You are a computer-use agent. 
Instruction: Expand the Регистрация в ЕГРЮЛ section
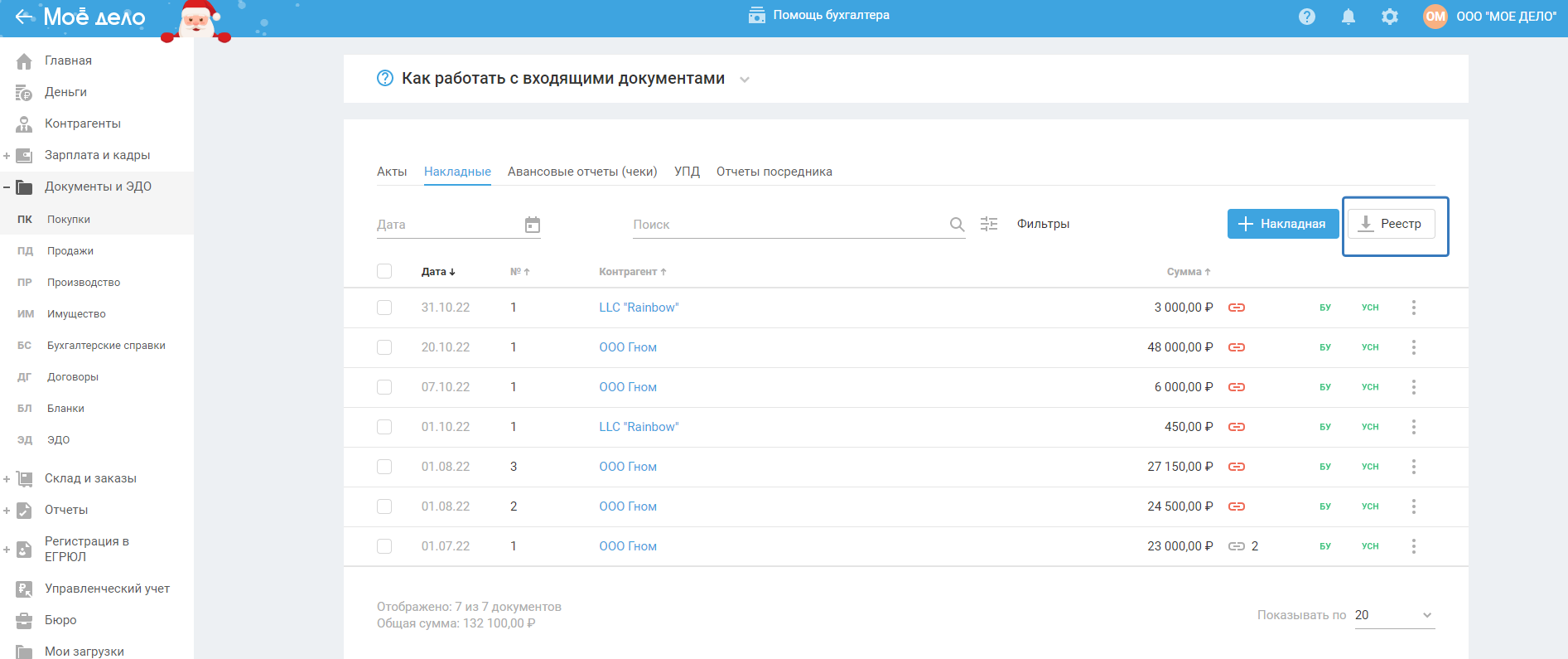[x=7, y=550]
